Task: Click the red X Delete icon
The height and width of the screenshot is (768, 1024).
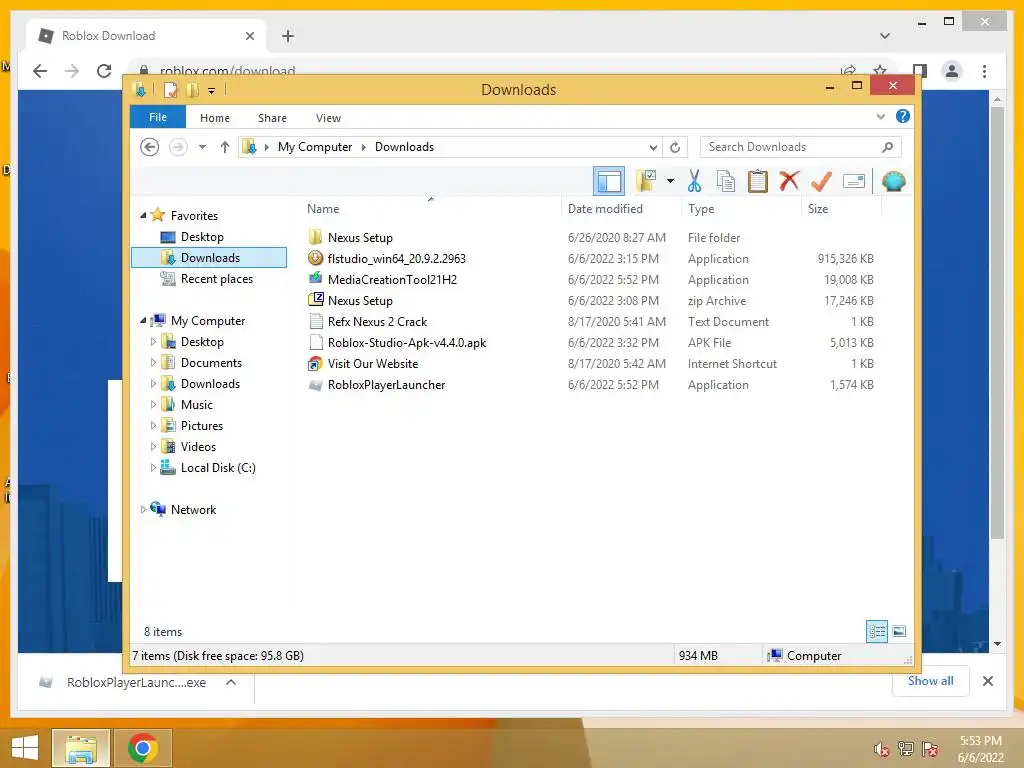Action: 789,180
